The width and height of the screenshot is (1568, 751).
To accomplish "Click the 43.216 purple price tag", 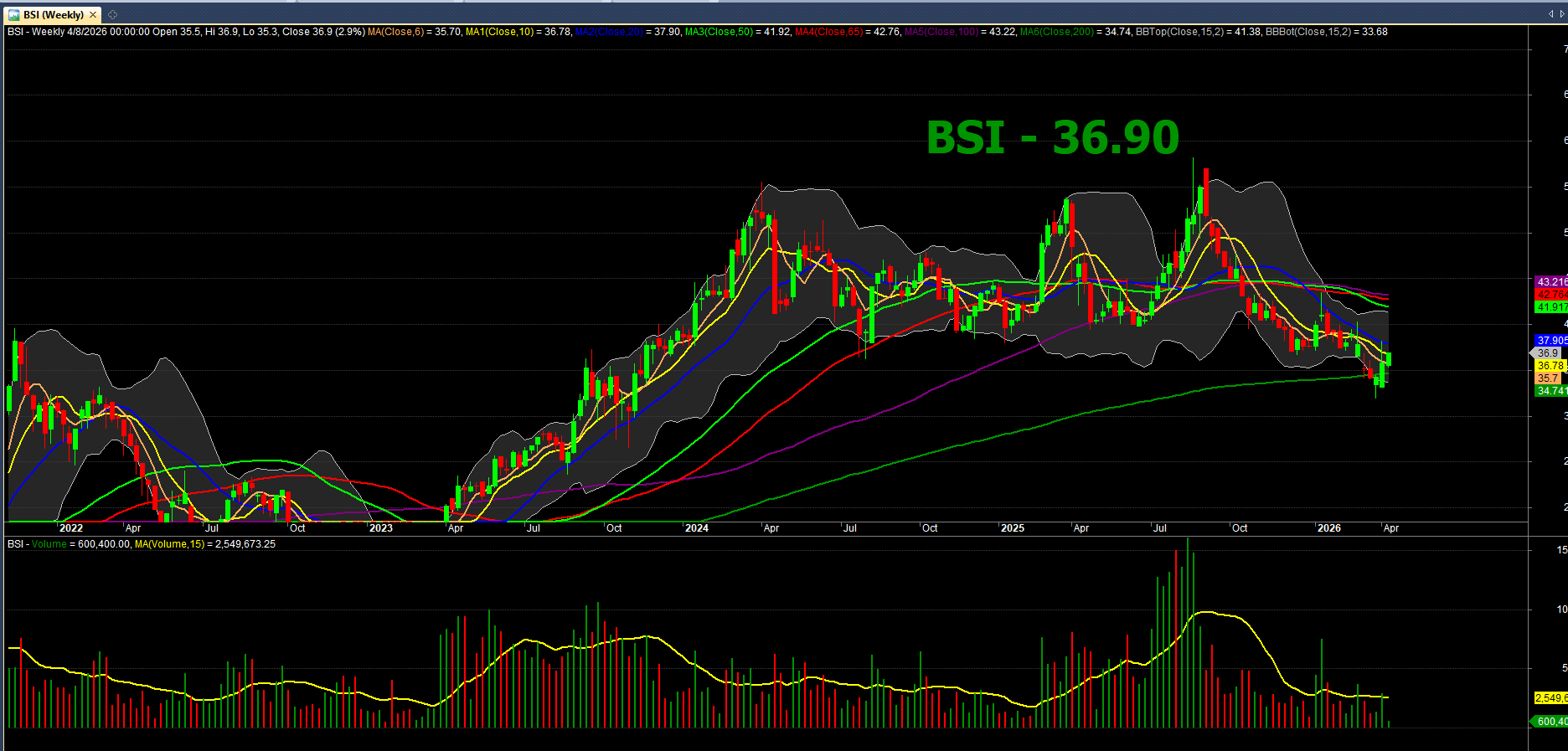I will (x=1550, y=282).
